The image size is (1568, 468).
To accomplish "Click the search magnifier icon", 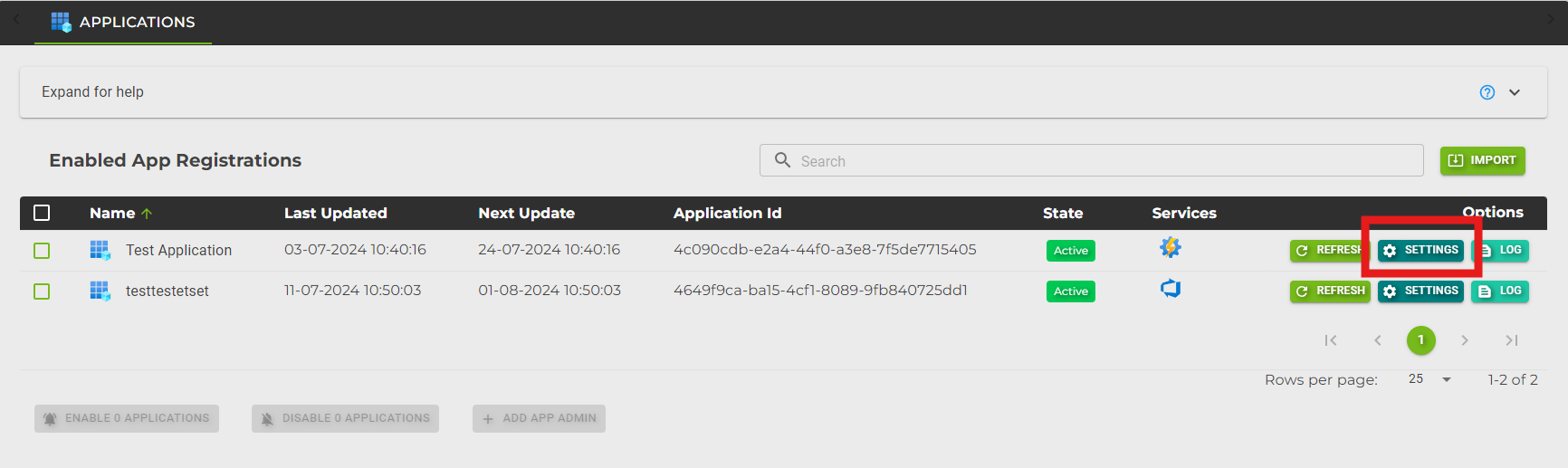I will click(782, 160).
